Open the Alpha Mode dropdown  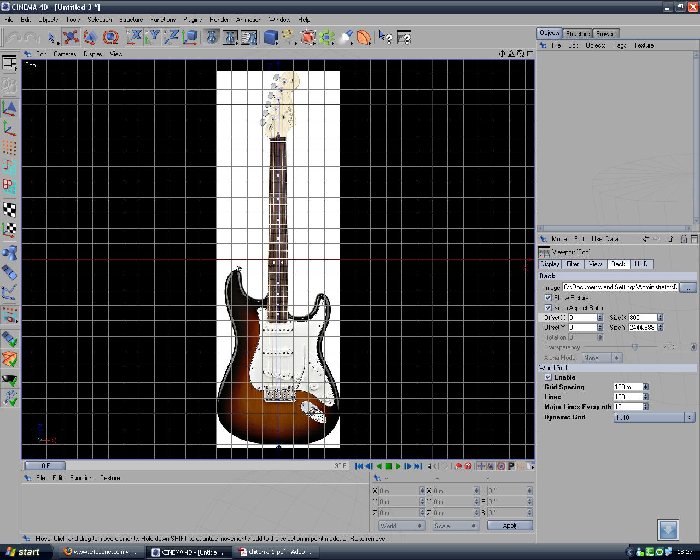pyautogui.click(x=601, y=358)
